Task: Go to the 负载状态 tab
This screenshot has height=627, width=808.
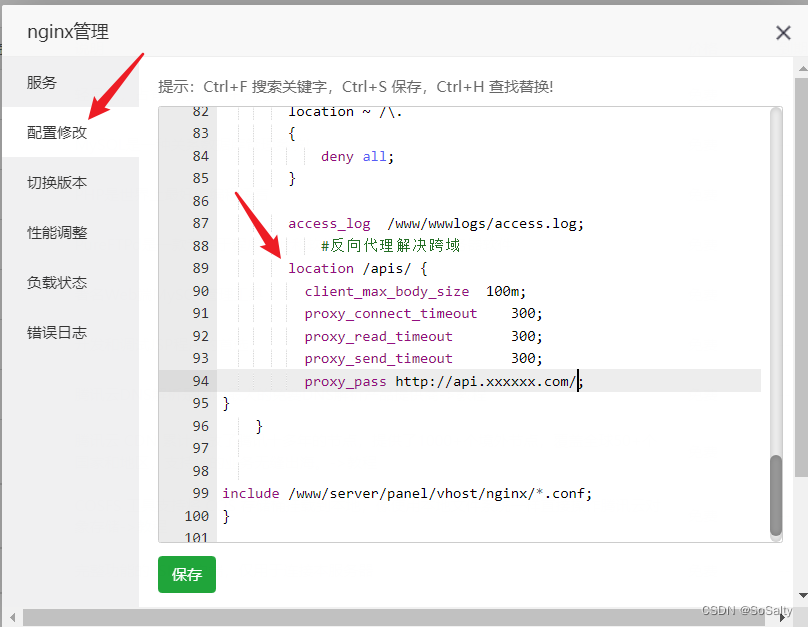Action: point(71,282)
